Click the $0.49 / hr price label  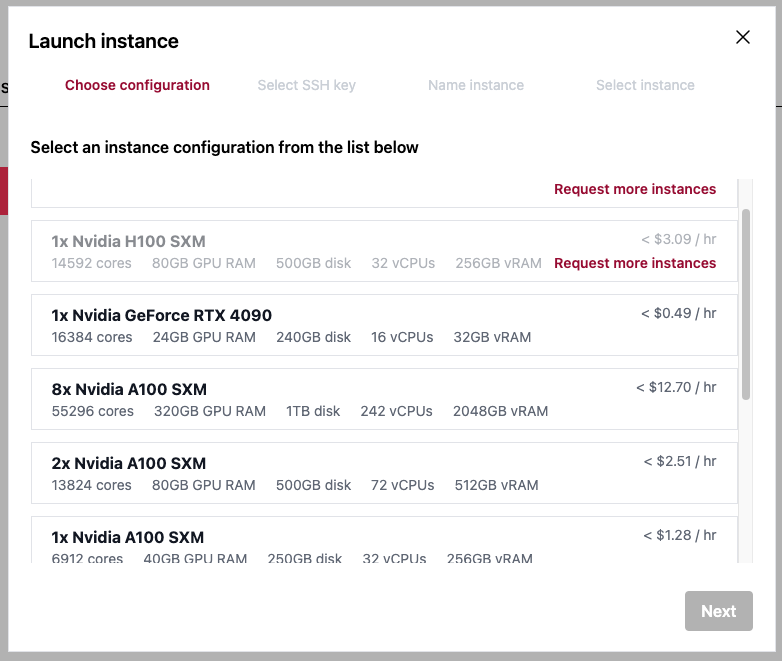[679, 314]
